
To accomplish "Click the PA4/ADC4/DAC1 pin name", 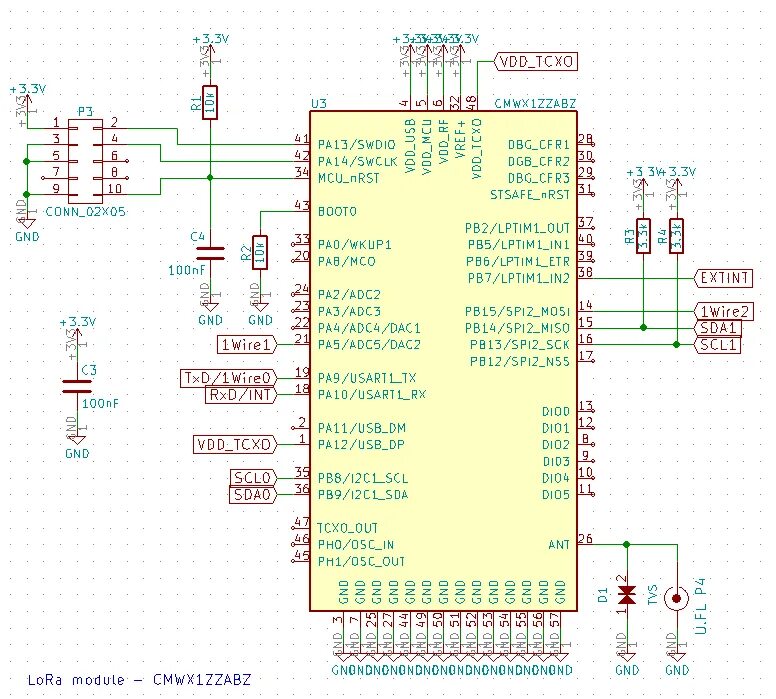I will tap(369, 328).
